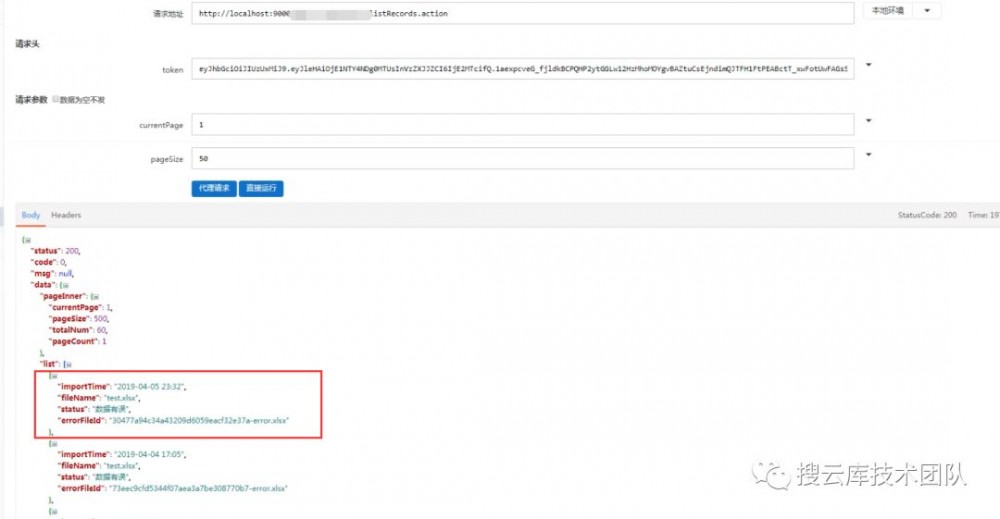The width and height of the screenshot is (1000, 519).
Task: Click the importTime 2019-04-04 17:05 line
Action: pyautogui.click(x=122, y=455)
